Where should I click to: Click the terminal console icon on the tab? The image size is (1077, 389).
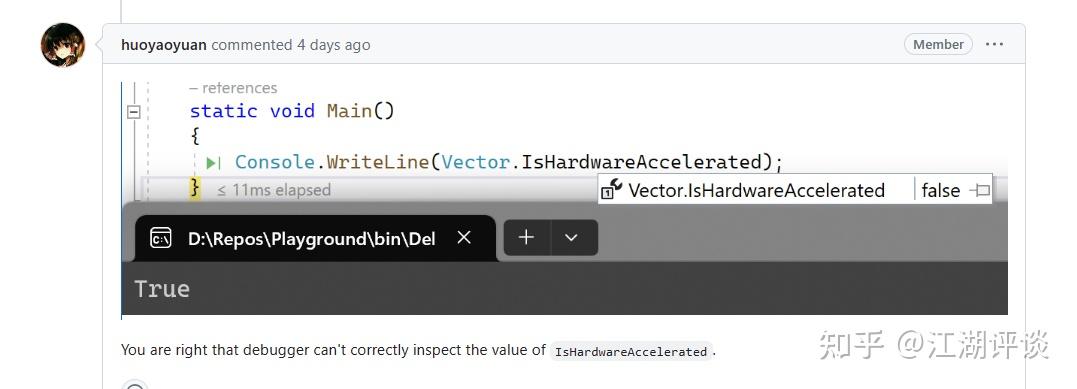[x=161, y=238]
